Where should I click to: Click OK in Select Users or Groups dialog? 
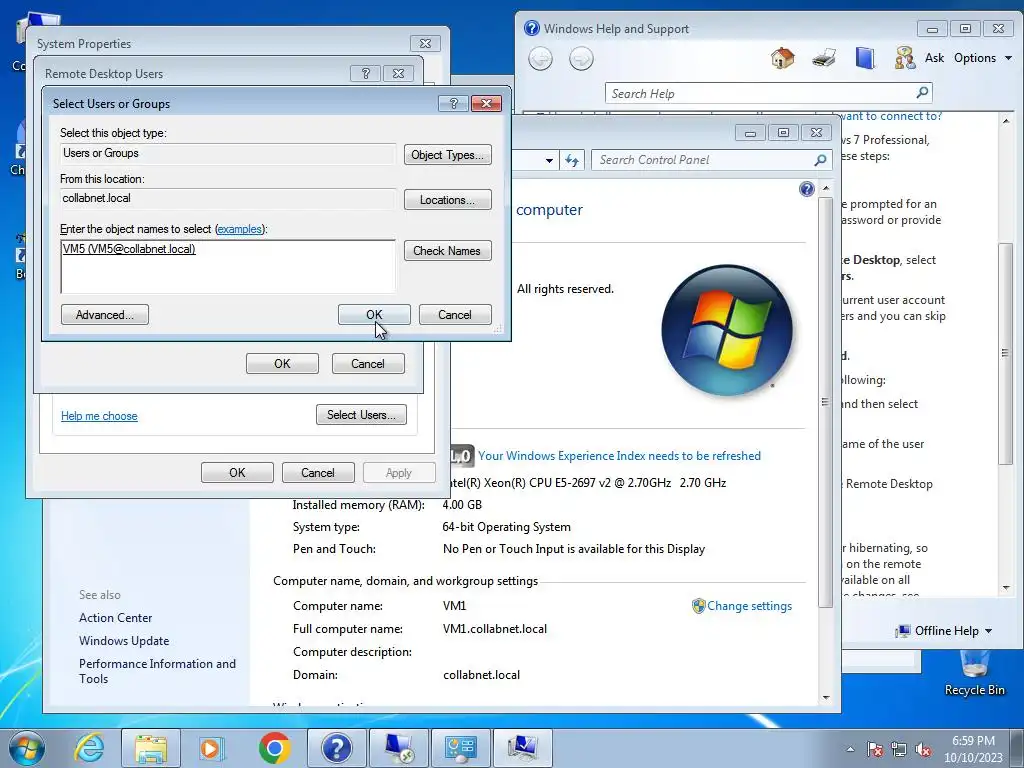click(374, 315)
